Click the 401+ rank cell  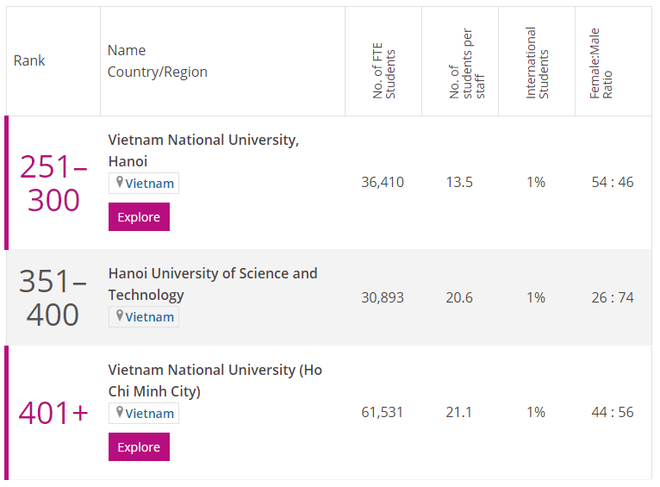point(54,412)
